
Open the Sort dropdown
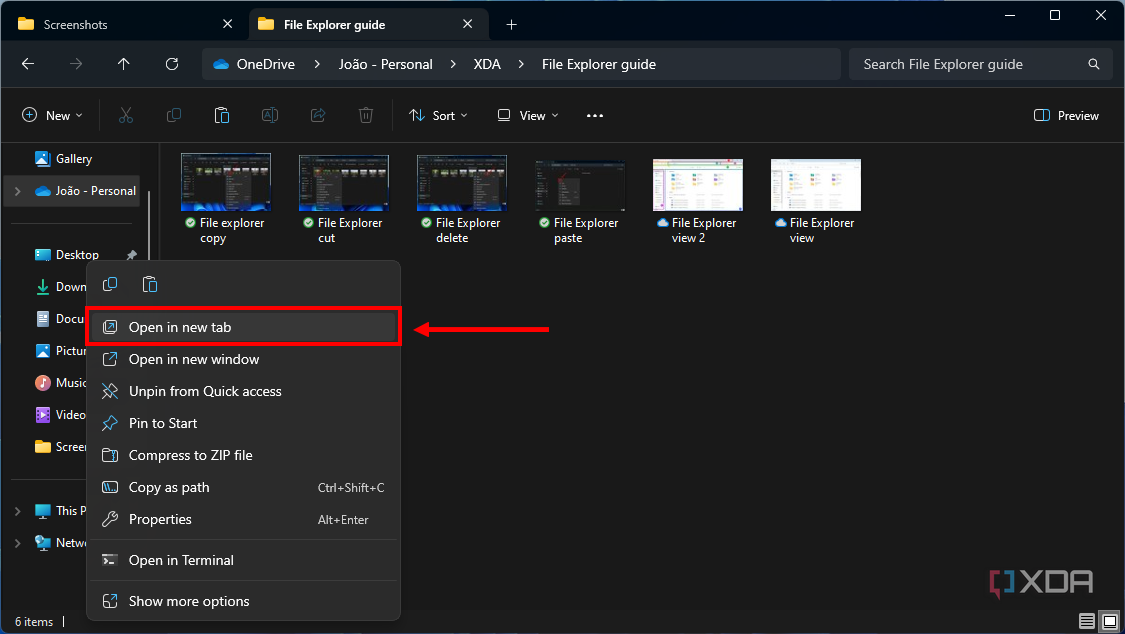(x=438, y=115)
